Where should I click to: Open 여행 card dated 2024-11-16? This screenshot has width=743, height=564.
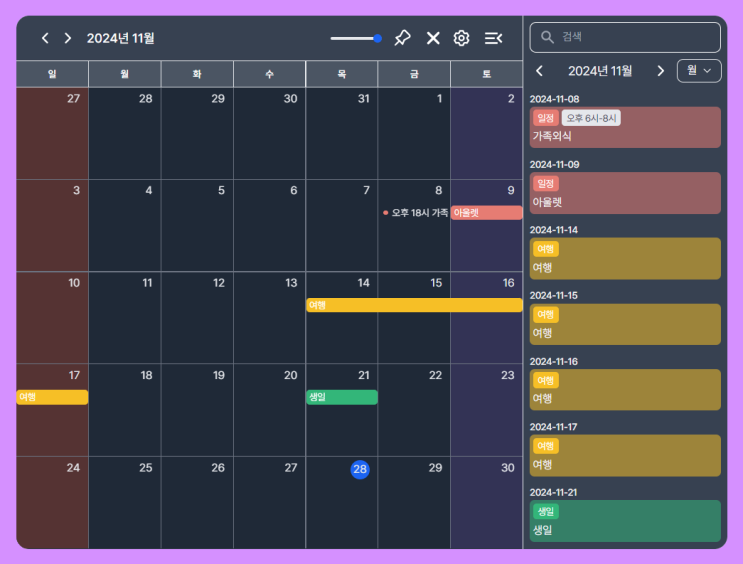pos(625,390)
